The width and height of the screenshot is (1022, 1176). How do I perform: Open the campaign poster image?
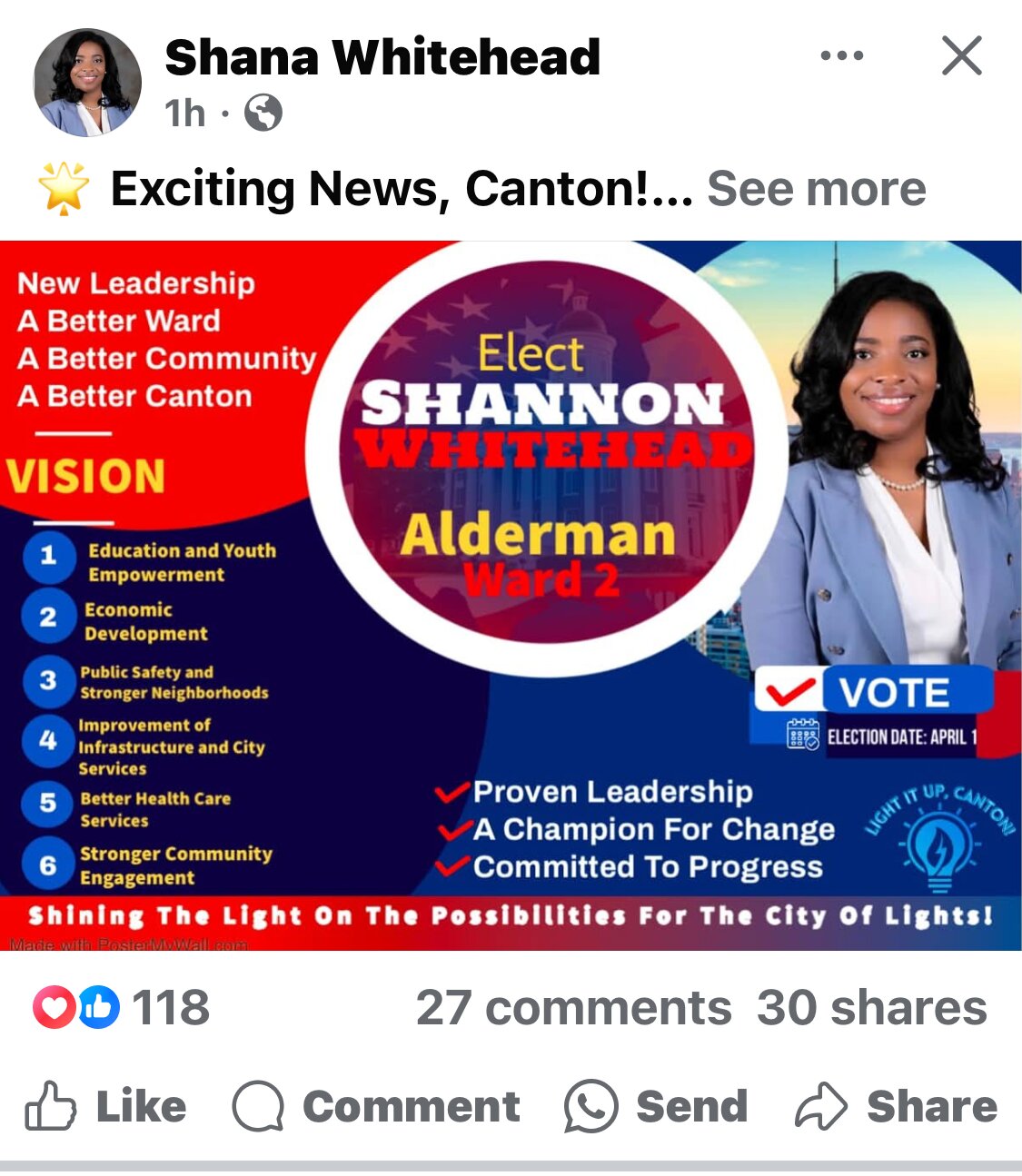tap(511, 596)
